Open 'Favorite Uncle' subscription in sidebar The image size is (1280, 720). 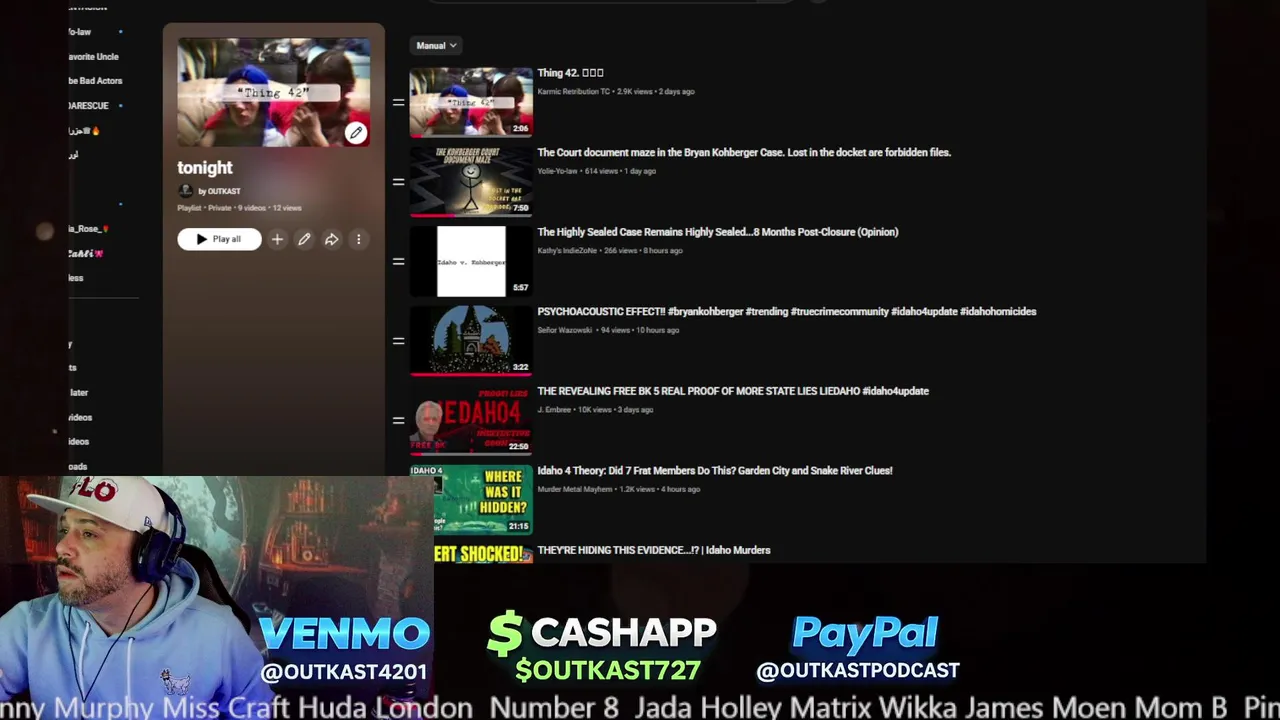click(93, 57)
